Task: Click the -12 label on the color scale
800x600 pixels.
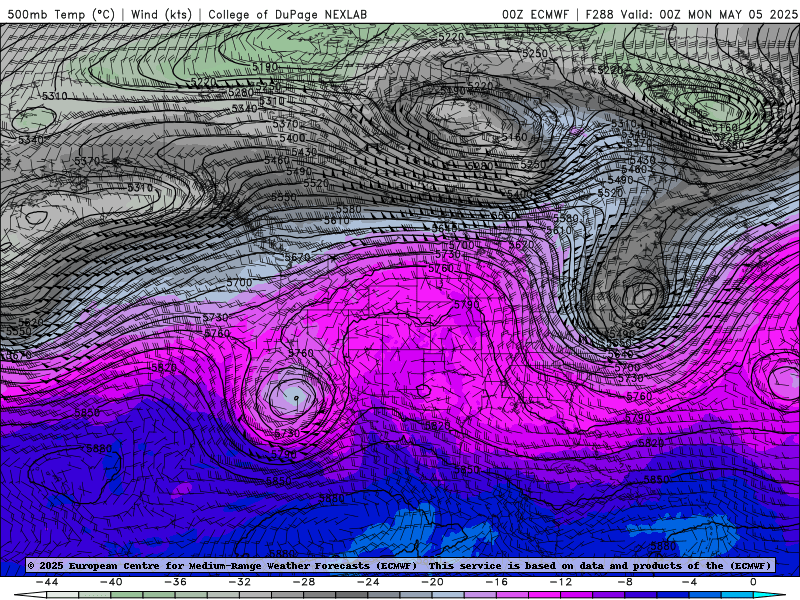Action: pyautogui.click(x=561, y=582)
